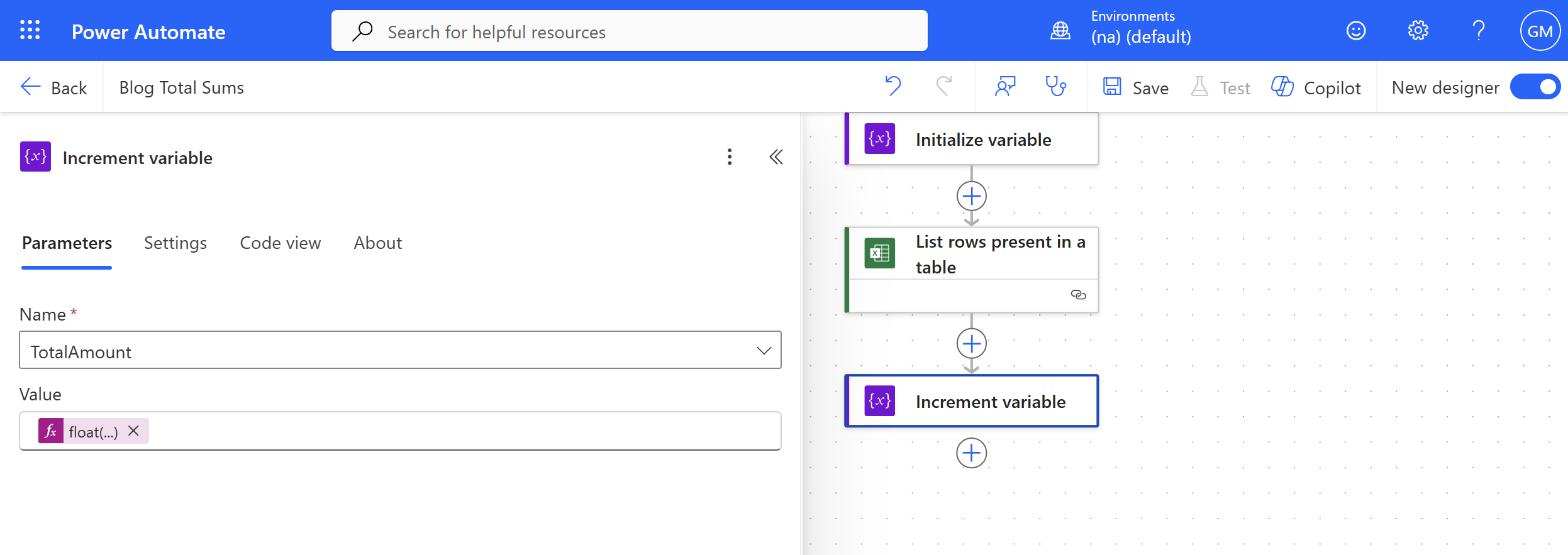Screen dimensions: 1568x555
Task: Go back using the Back button
Action: [54, 87]
